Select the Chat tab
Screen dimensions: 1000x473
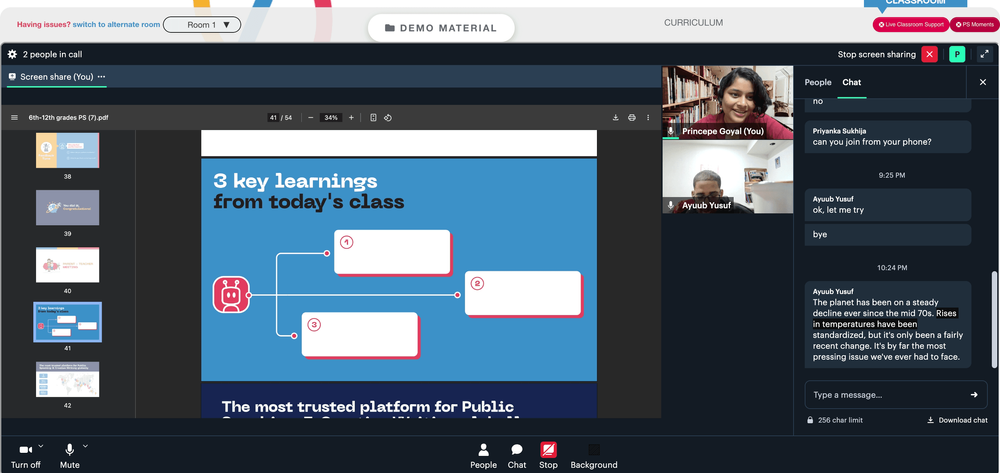[851, 82]
